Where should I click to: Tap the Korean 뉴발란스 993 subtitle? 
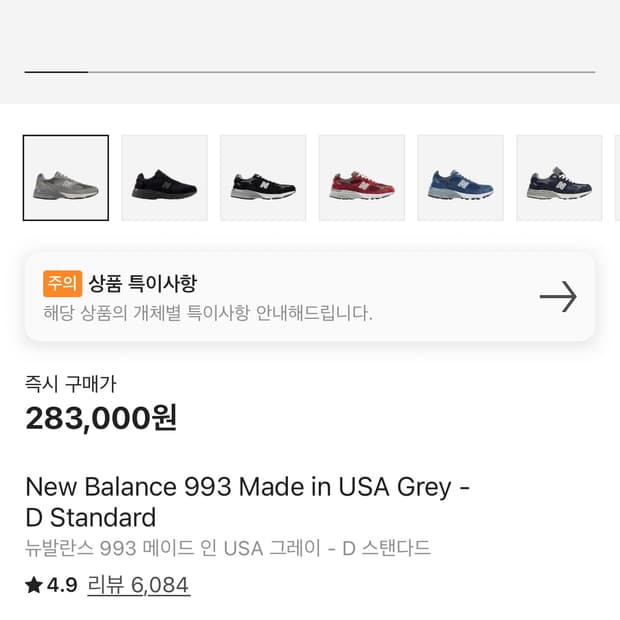pyautogui.click(x=227, y=549)
